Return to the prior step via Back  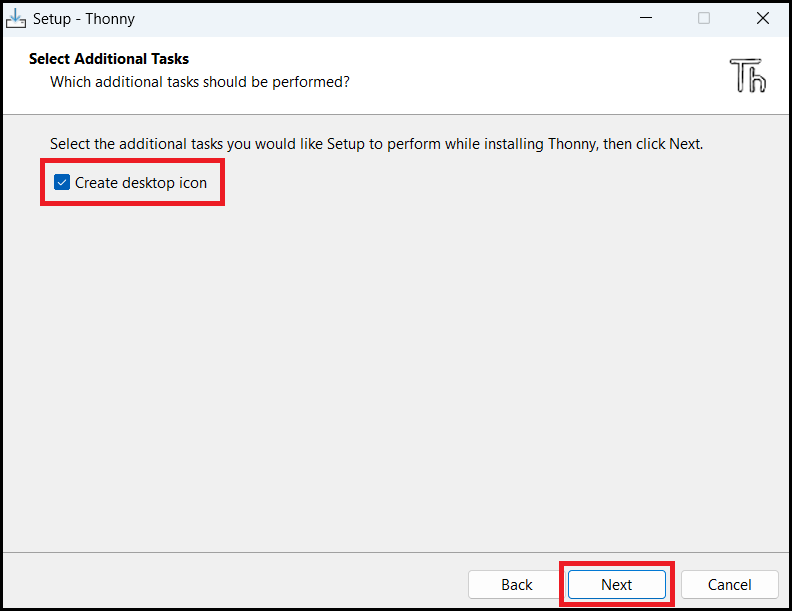click(516, 584)
